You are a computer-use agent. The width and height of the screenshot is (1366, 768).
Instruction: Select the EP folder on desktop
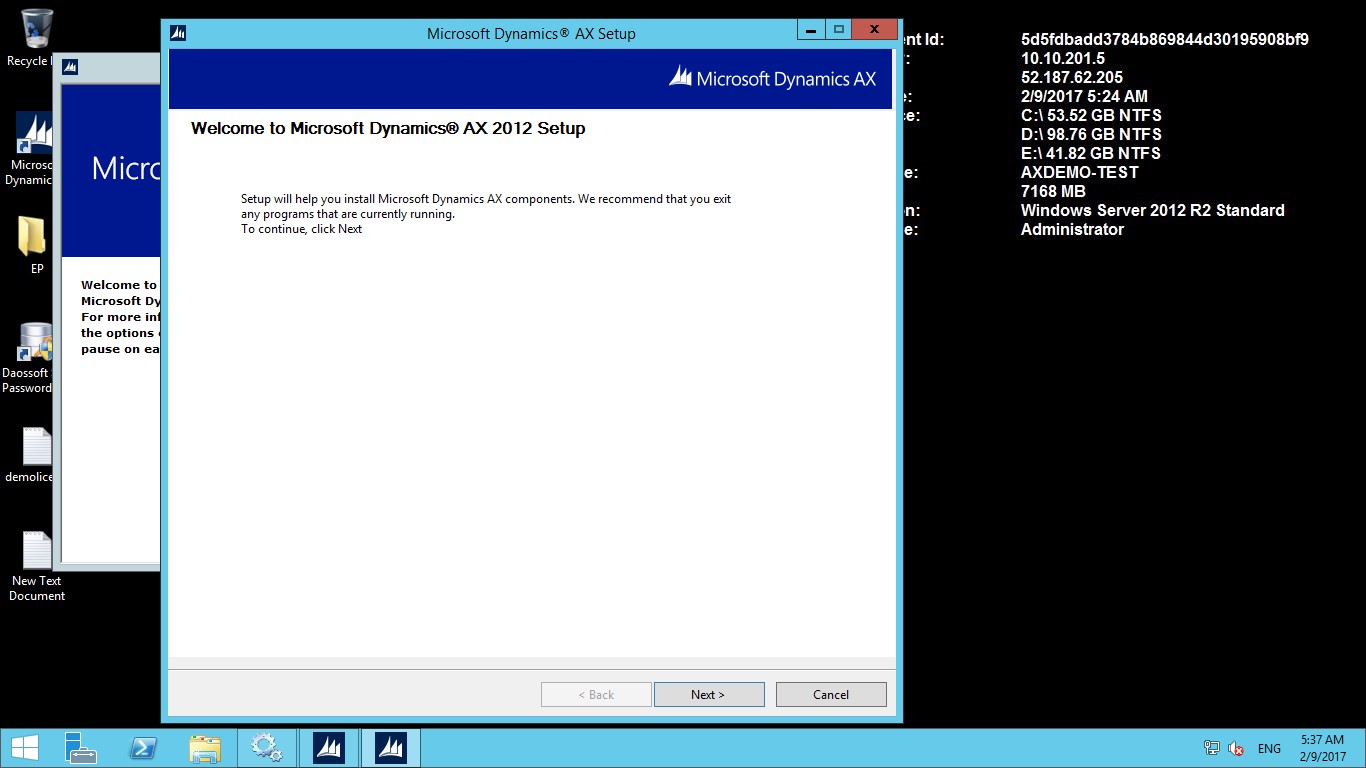[x=36, y=246]
